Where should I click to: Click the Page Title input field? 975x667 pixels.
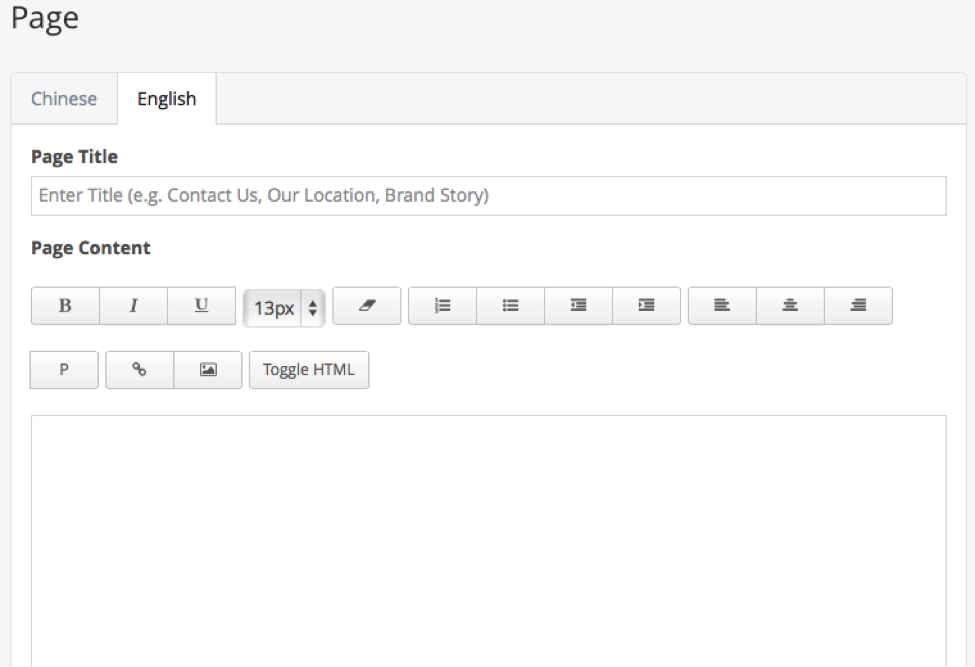coord(489,196)
